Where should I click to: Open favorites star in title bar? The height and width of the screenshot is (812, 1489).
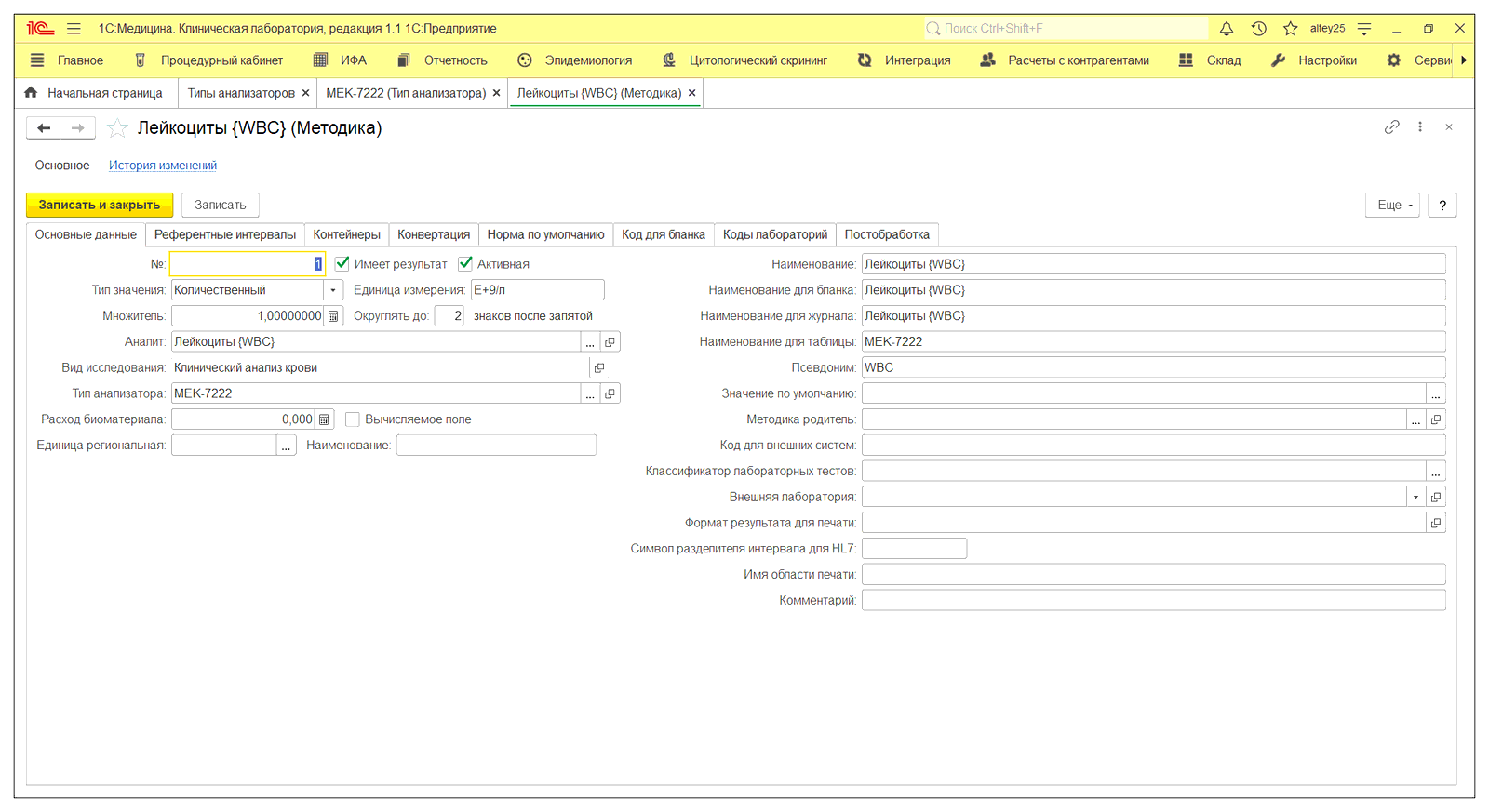[x=1290, y=29]
